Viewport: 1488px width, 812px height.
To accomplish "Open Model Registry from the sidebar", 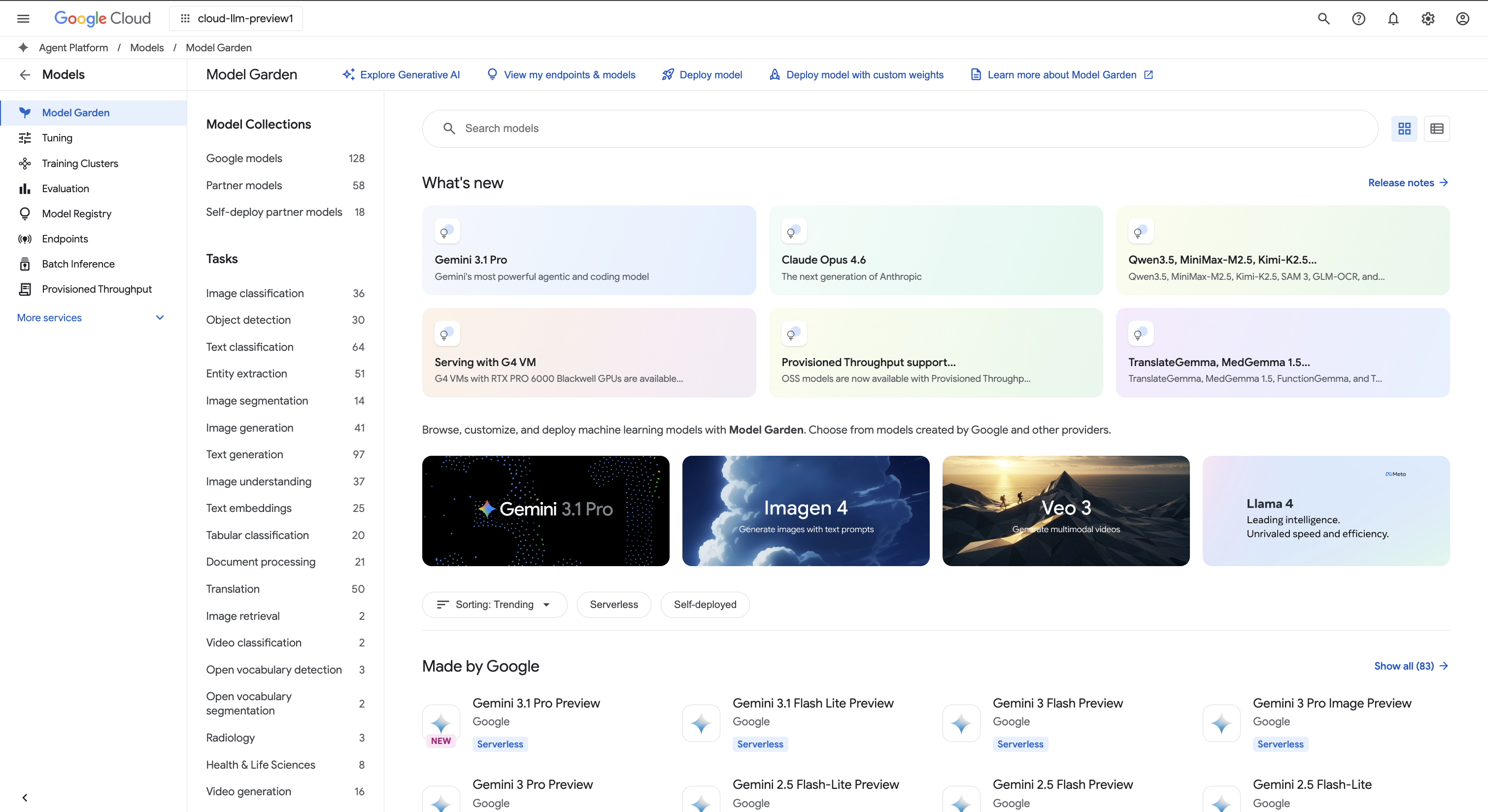I will point(77,213).
